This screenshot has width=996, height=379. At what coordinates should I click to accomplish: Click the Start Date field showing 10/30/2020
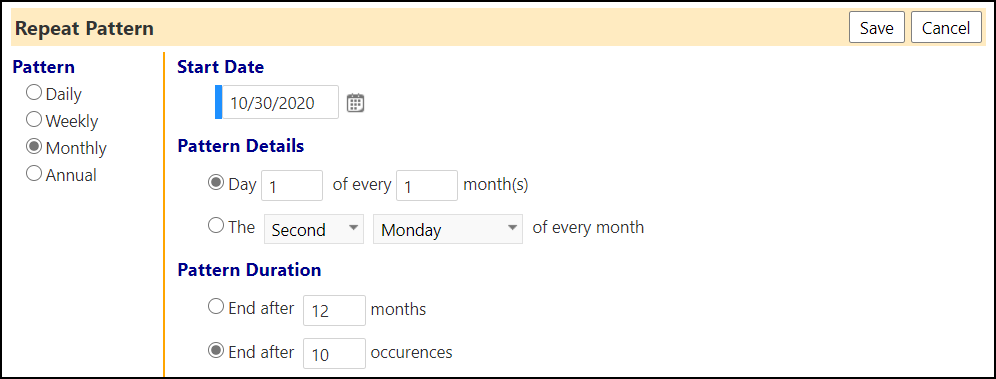click(x=279, y=102)
